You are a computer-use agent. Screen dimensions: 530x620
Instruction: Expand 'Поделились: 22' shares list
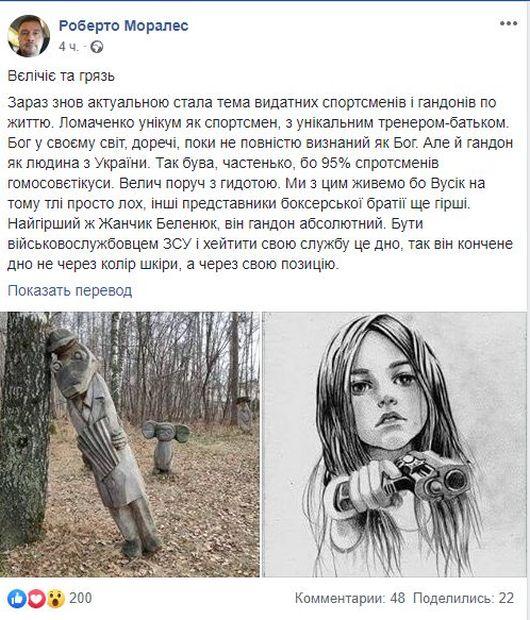click(464, 598)
